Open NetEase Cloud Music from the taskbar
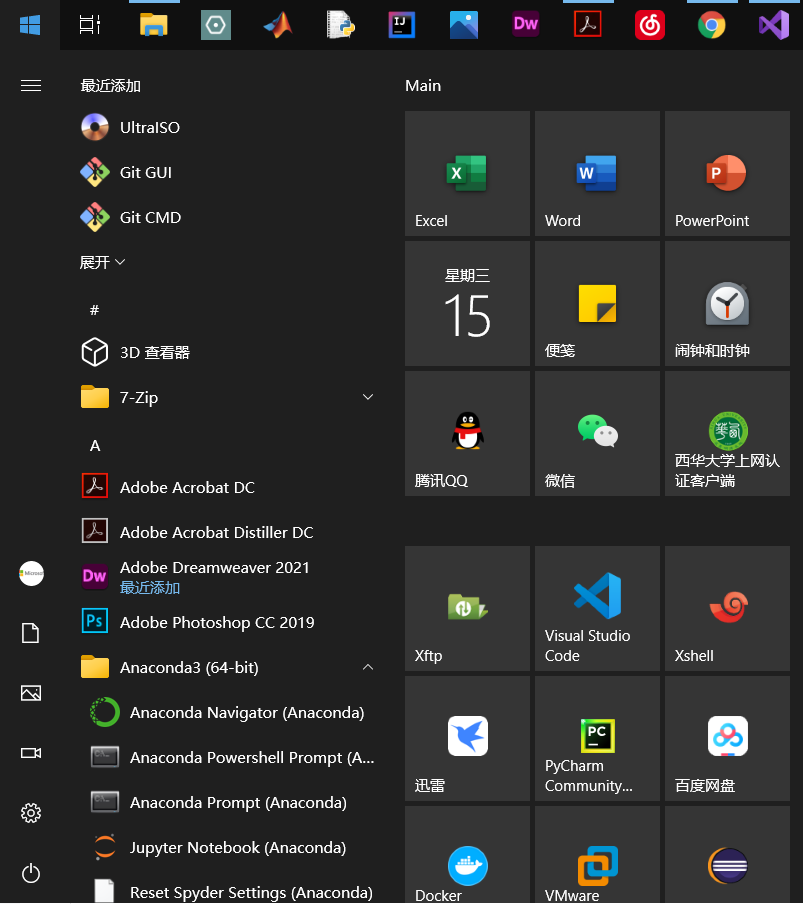Screen dimensions: 803x904 (650, 25)
